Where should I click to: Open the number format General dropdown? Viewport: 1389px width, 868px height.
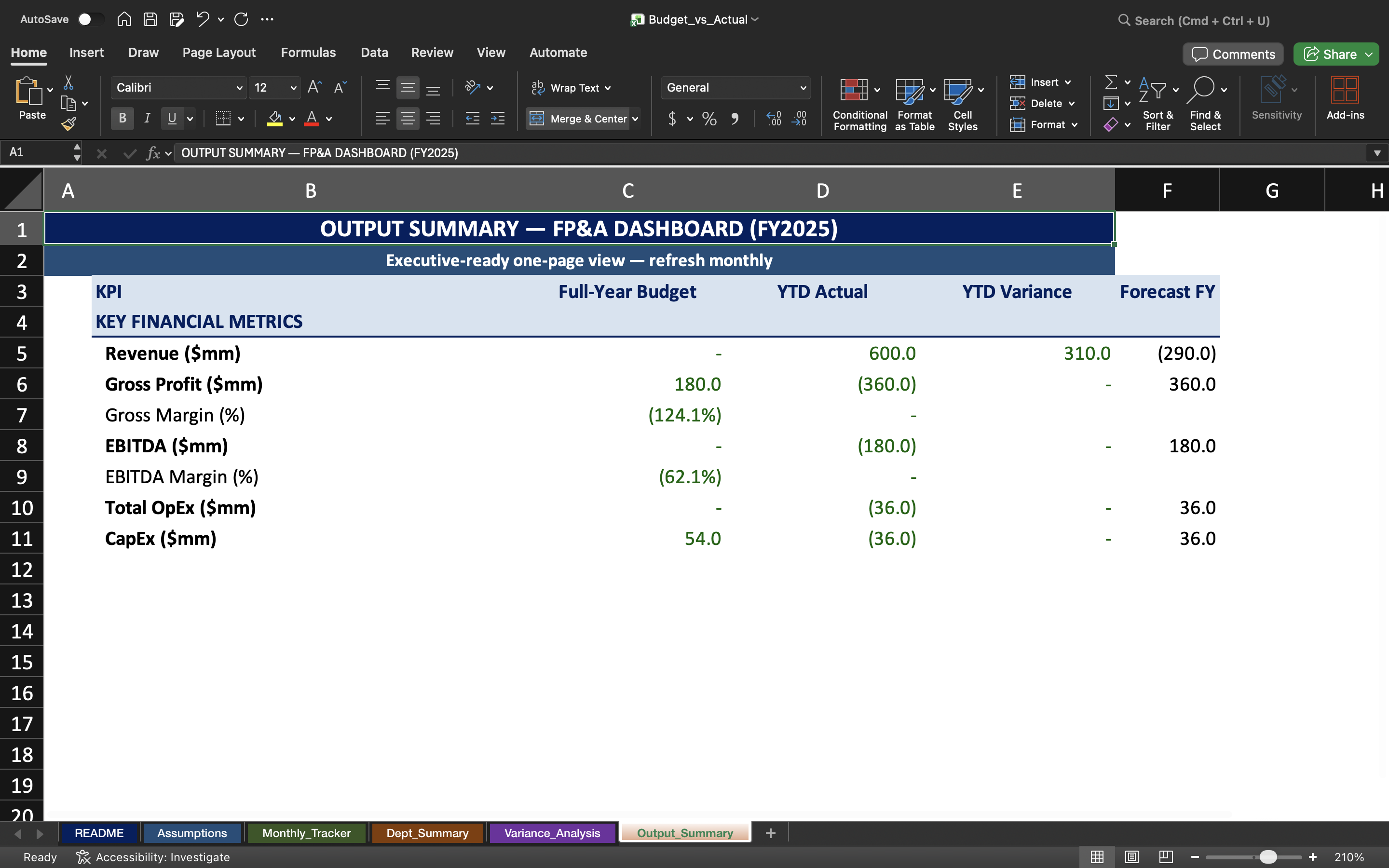[803, 88]
